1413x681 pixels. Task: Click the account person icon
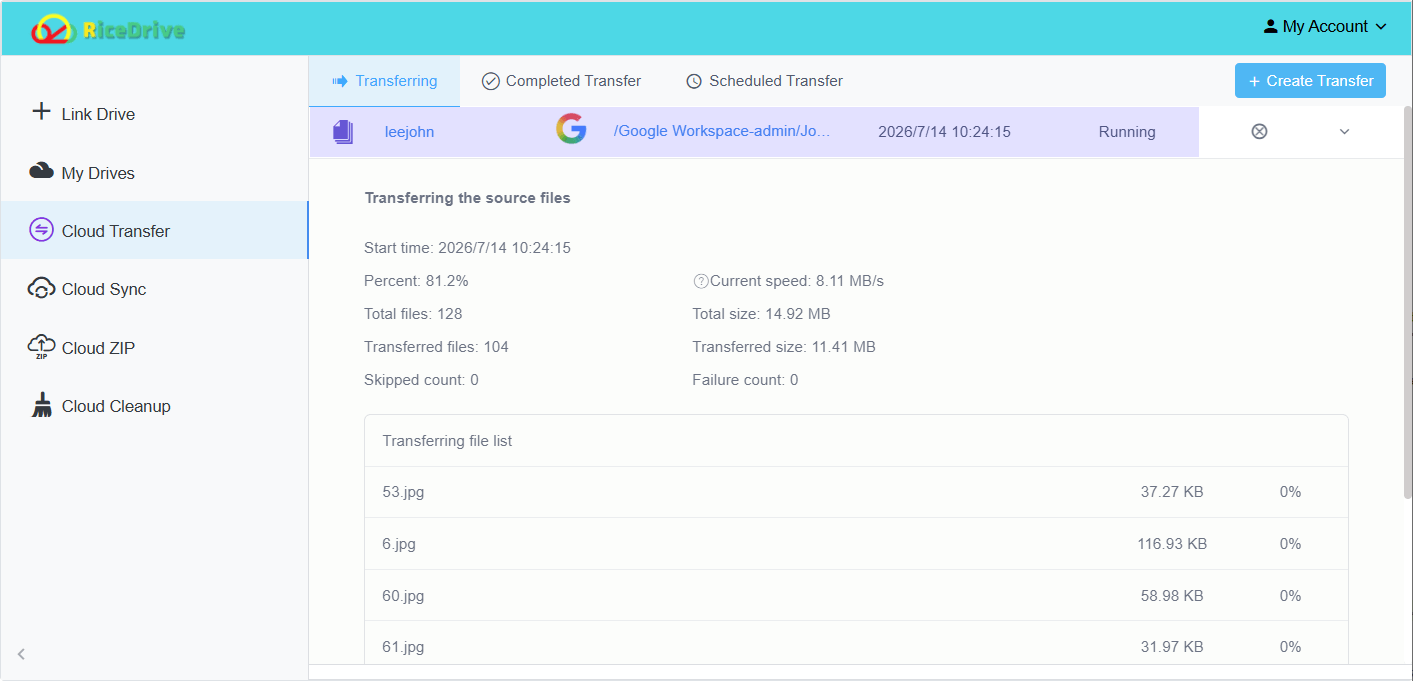1270,27
